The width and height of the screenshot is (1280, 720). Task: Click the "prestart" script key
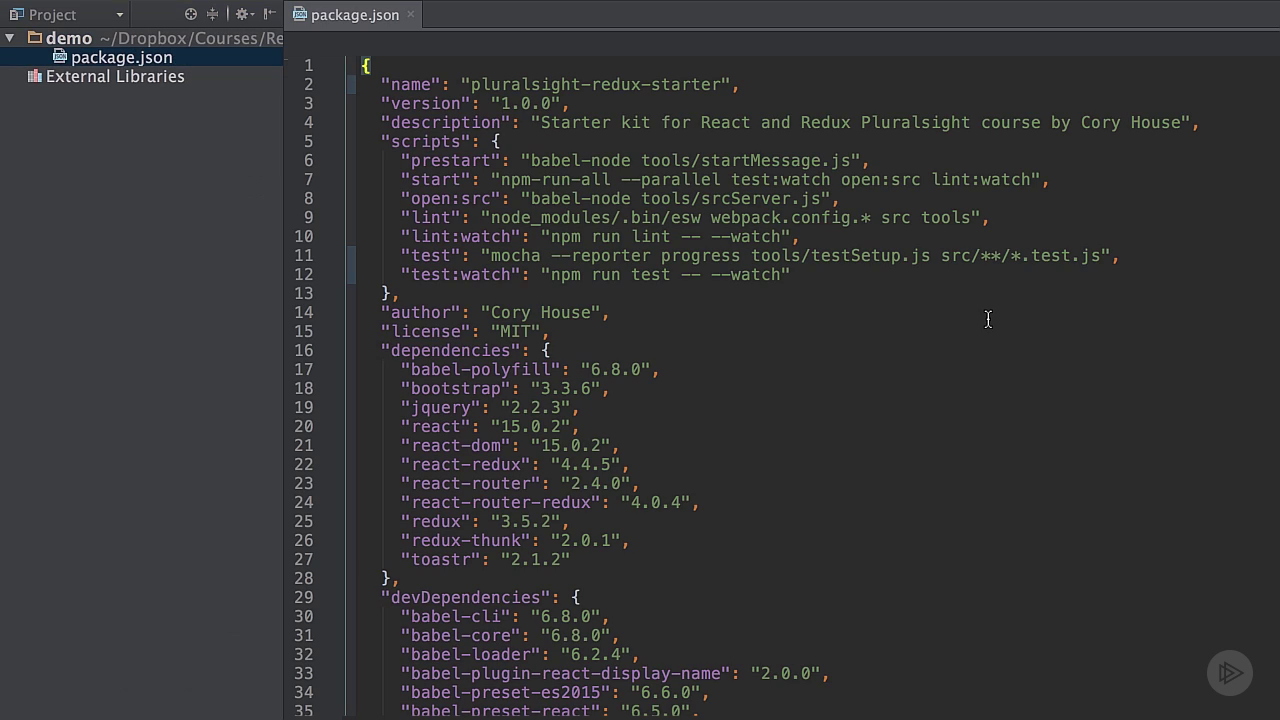(x=450, y=160)
